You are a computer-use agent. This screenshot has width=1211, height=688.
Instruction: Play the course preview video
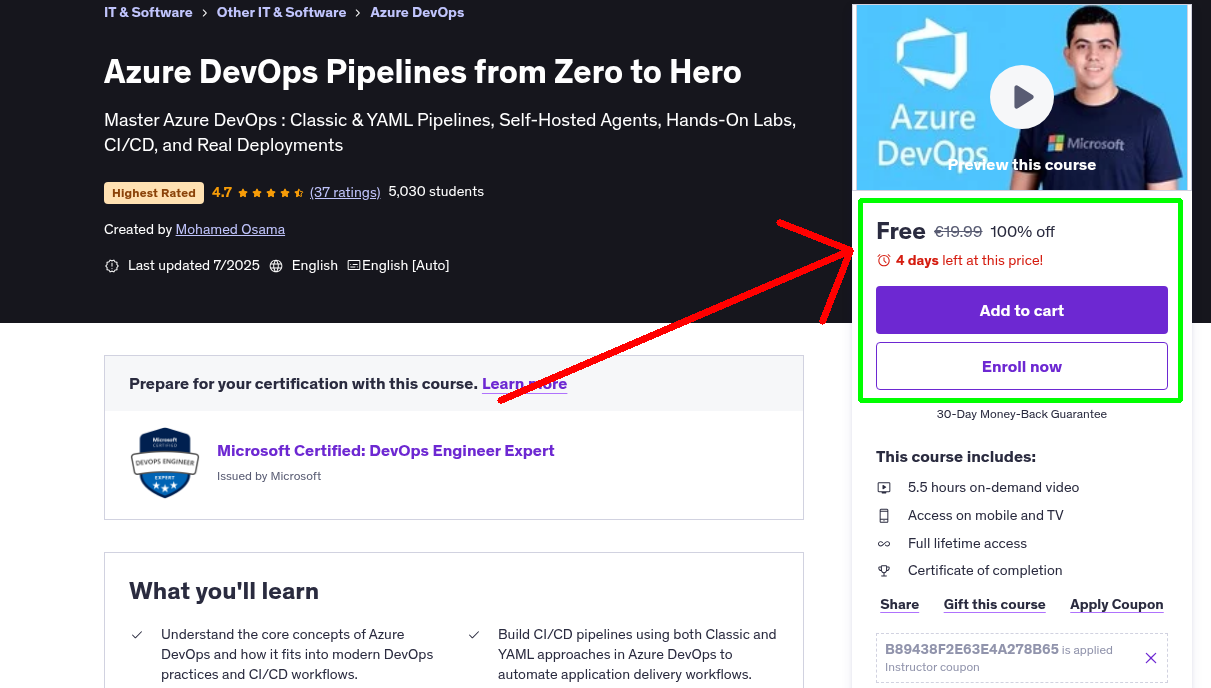click(x=1022, y=97)
